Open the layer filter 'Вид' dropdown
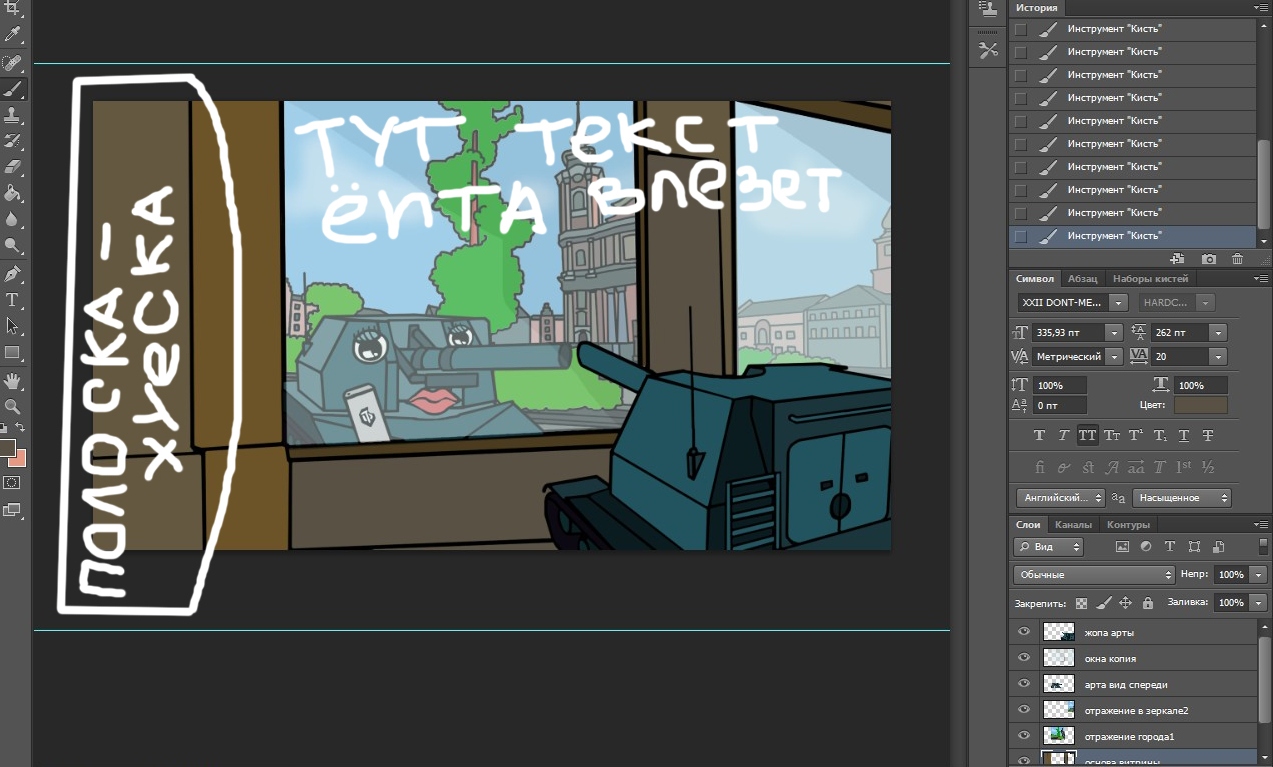 pos(1048,547)
